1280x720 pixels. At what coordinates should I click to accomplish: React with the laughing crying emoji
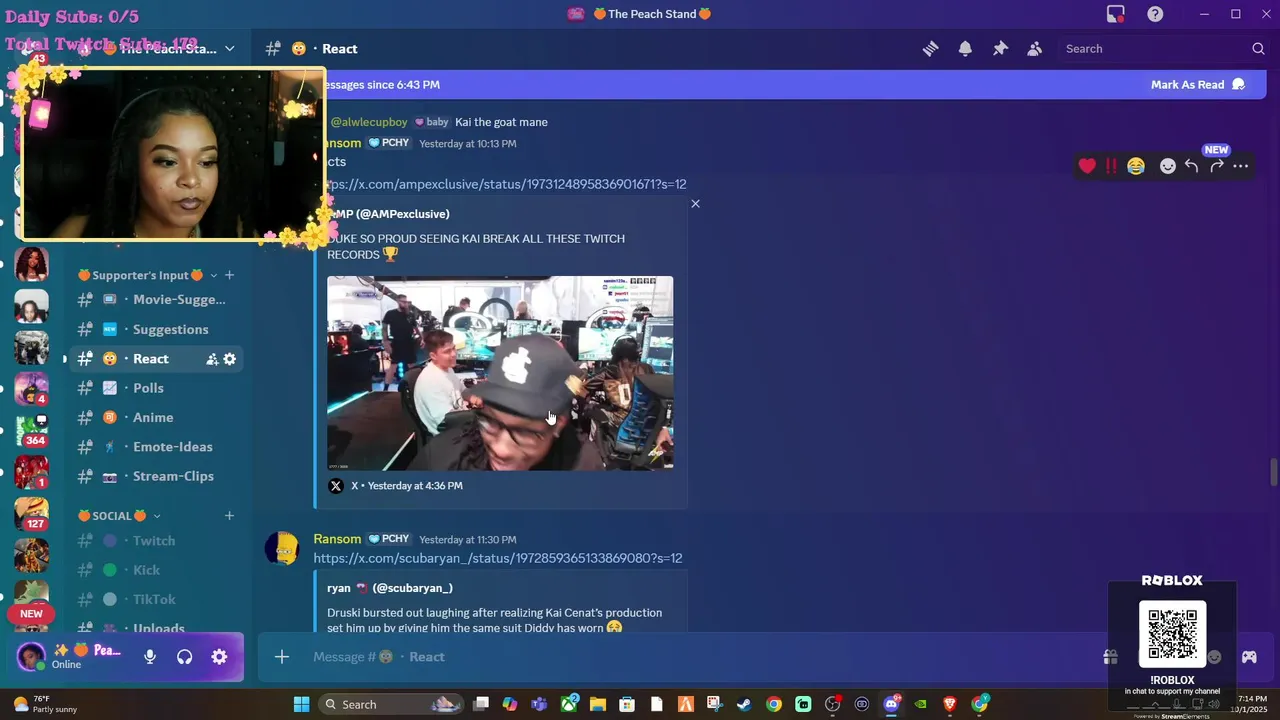(x=1136, y=166)
